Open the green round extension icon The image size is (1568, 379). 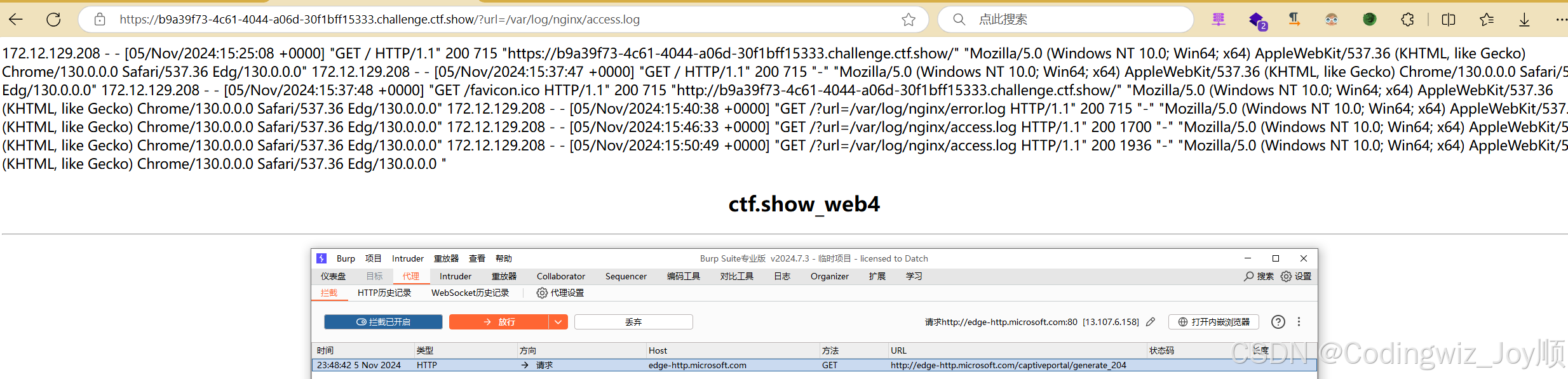pyautogui.click(x=1370, y=20)
